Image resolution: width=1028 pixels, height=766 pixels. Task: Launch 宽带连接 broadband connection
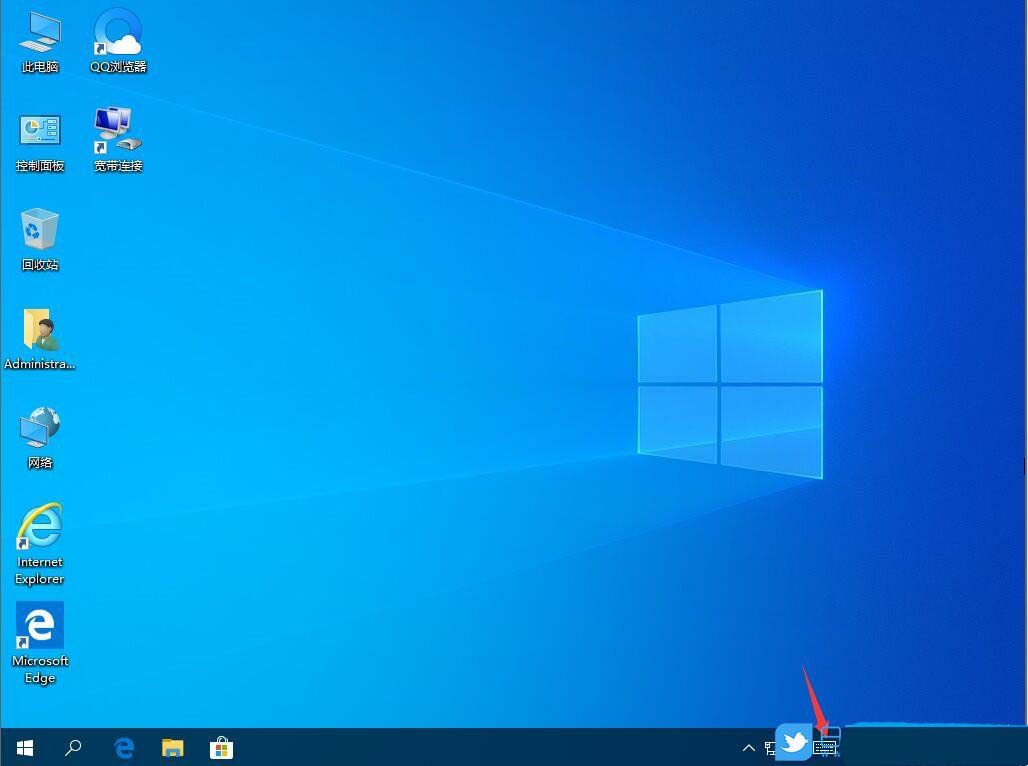[x=116, y=137]
